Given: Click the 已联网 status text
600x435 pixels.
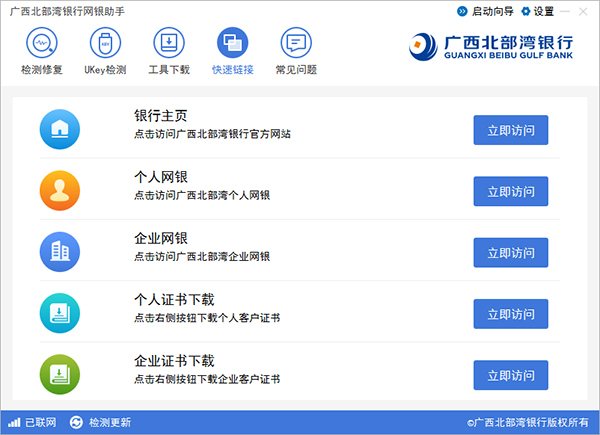Looking at the screenshot, I should (x=41, y=422).
